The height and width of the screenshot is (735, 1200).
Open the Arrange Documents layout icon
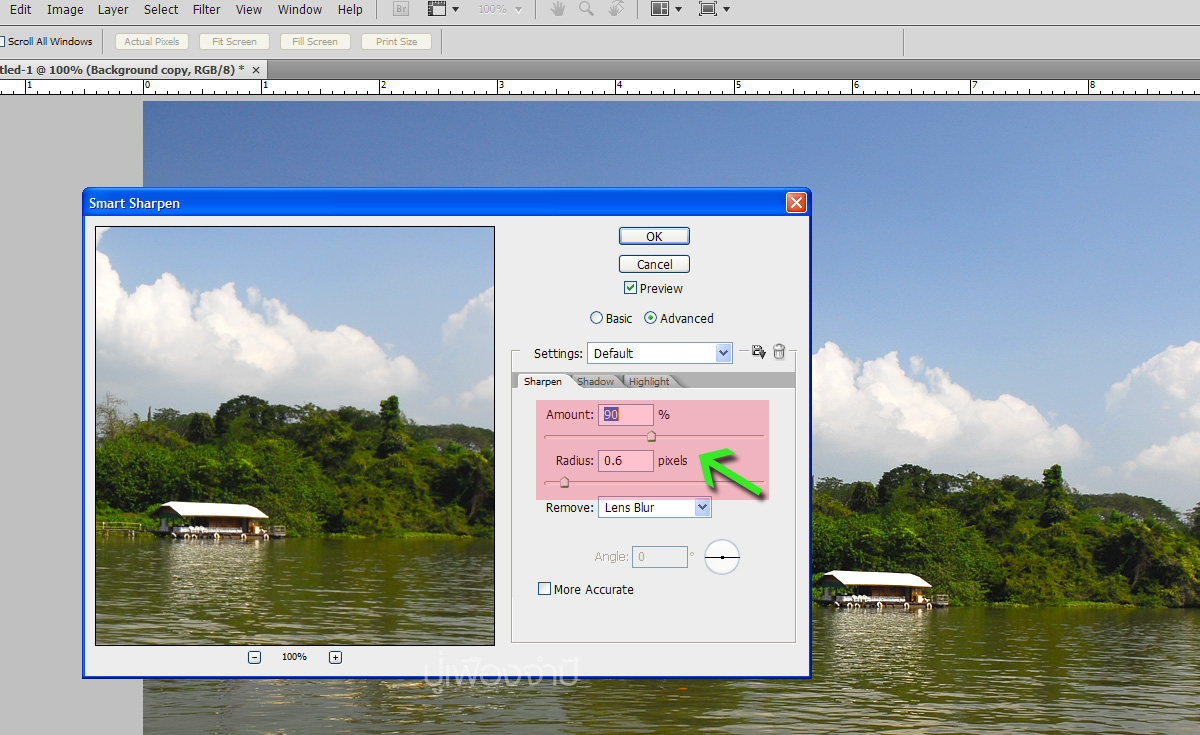[x=660, y=9]
